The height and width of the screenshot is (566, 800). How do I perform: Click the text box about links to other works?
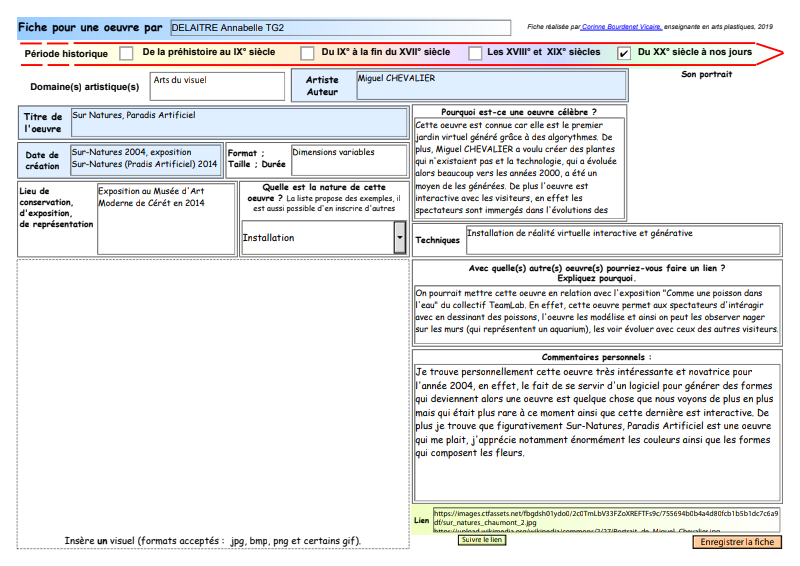click(597, 314)
